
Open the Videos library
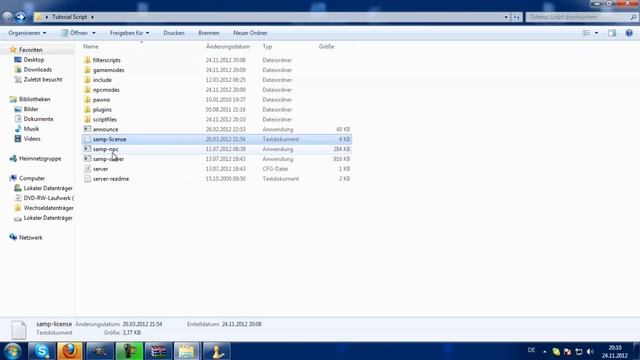(x=32, y=139)
